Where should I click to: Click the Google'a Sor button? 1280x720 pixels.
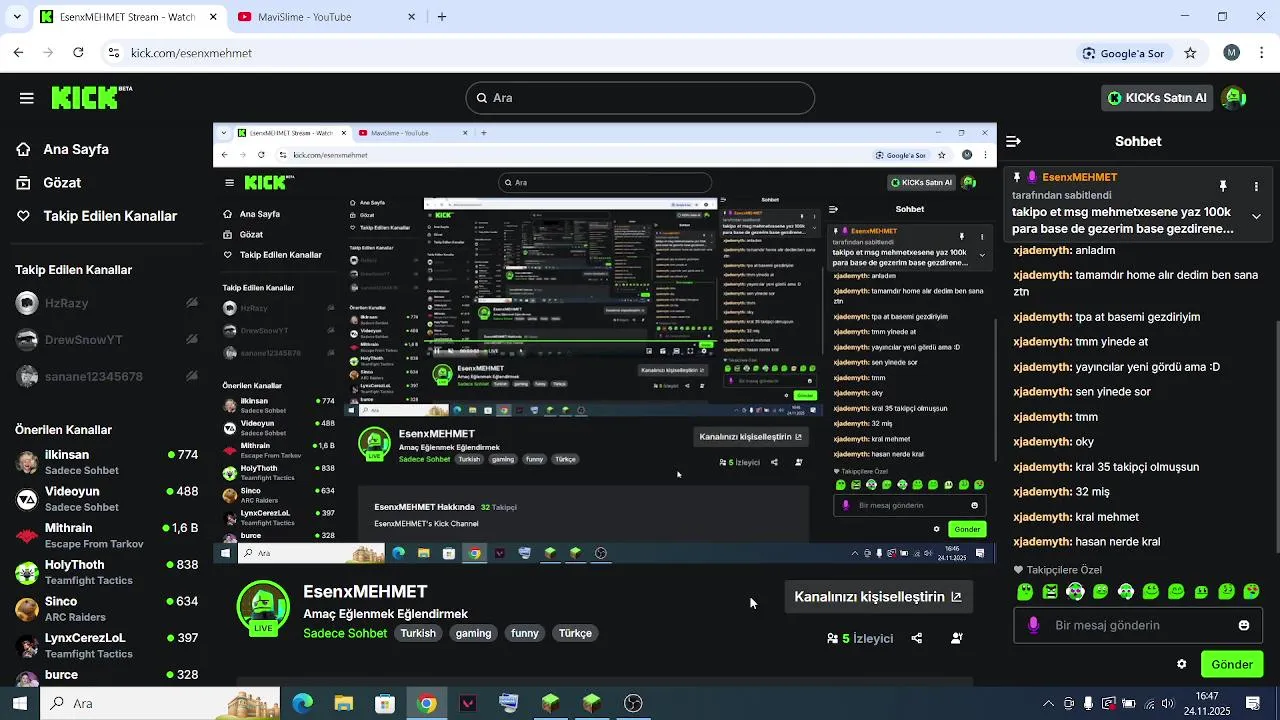[1124, 53]
